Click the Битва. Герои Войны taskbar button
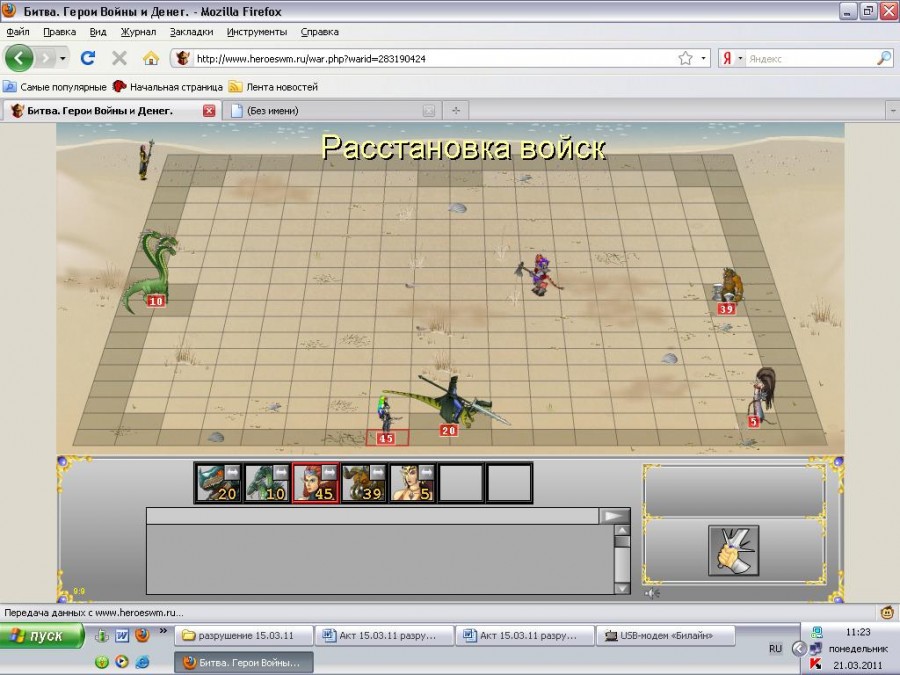The image size is (900, 675). 244,662
